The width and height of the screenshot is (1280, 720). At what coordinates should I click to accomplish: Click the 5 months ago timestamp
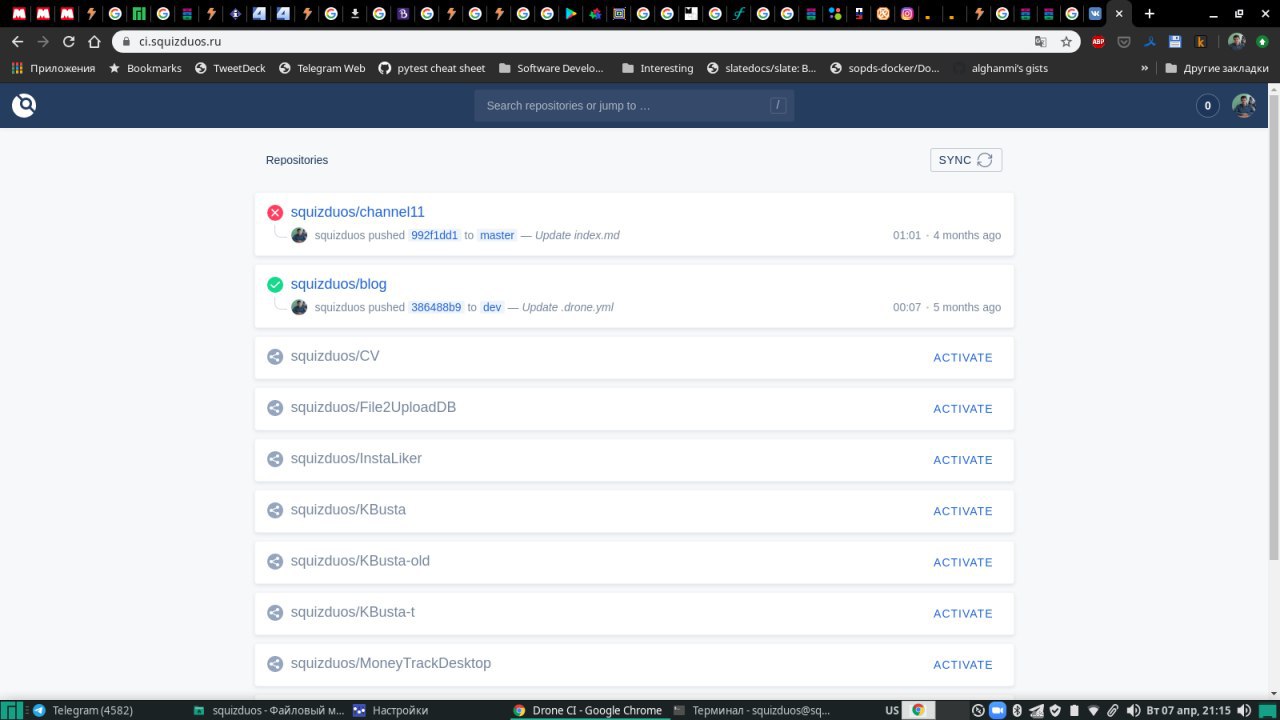coord(967,307)
